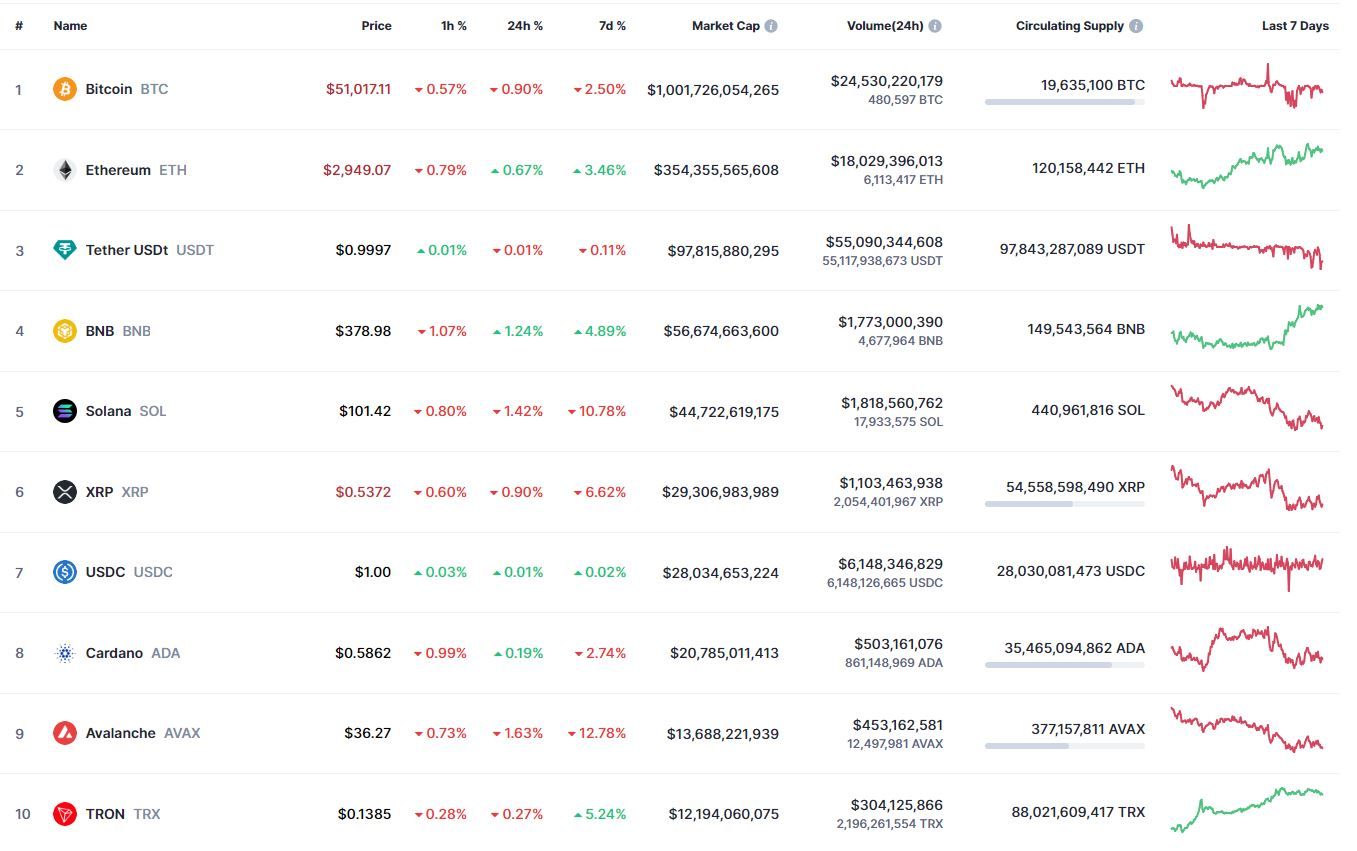
Task: Click the BNB logo icon
Action: click(x=65, y=331)
